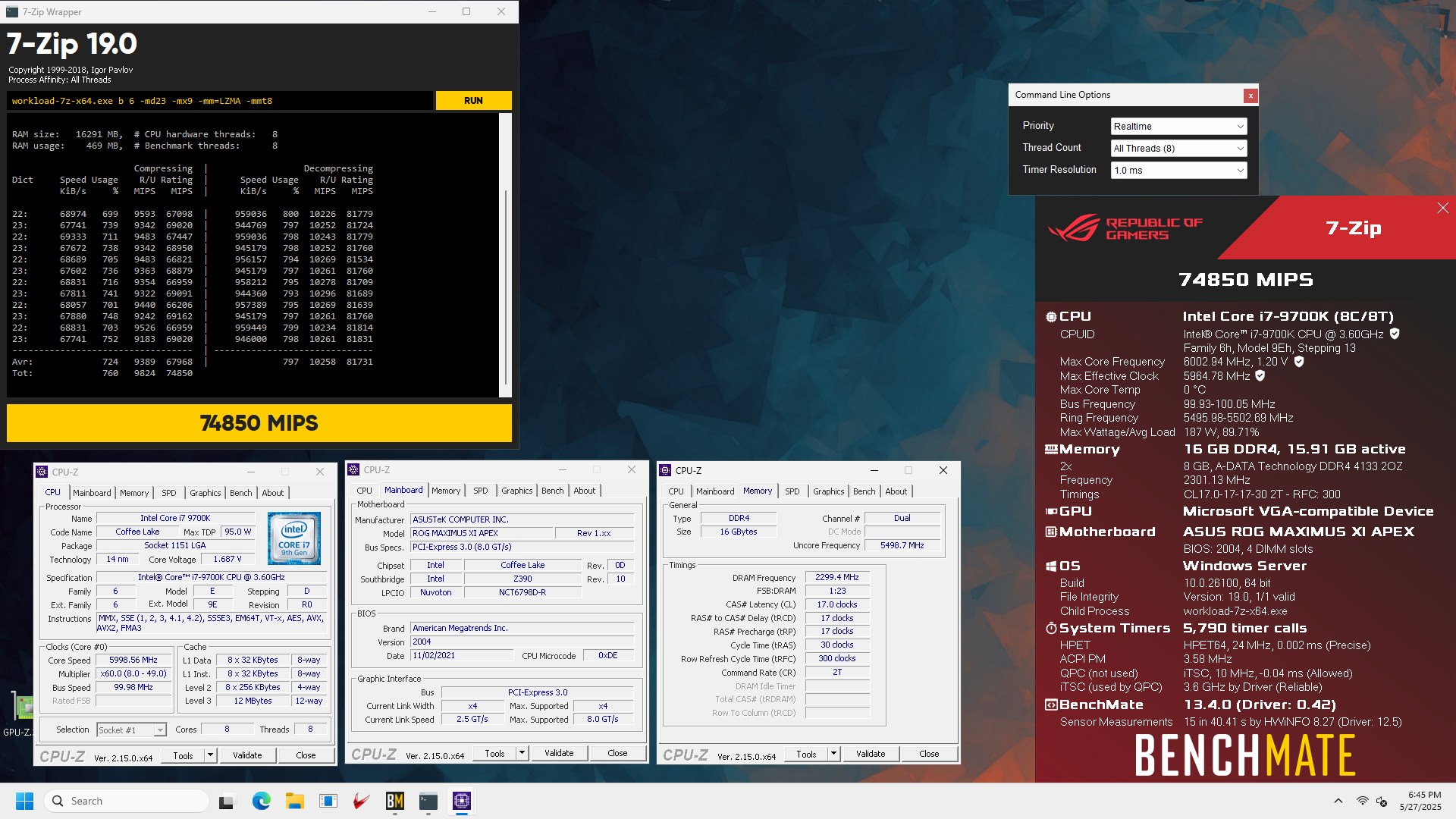
Task: Click the Intel Core i7 logo in CPU-Z
Action: click(294, 538)
